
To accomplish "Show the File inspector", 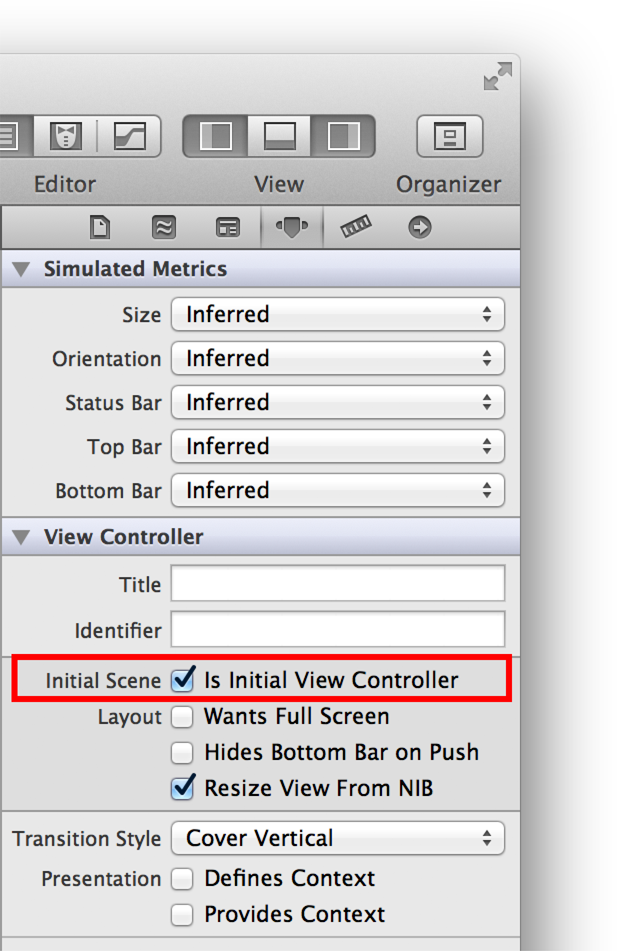I will 100,228.
